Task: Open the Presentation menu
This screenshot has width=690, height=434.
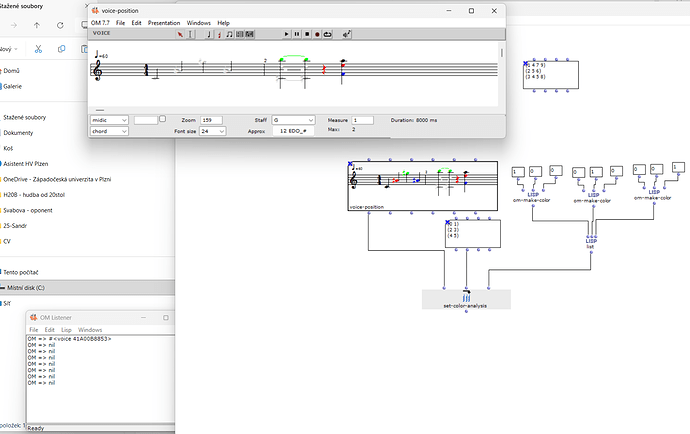Action: 164,23
